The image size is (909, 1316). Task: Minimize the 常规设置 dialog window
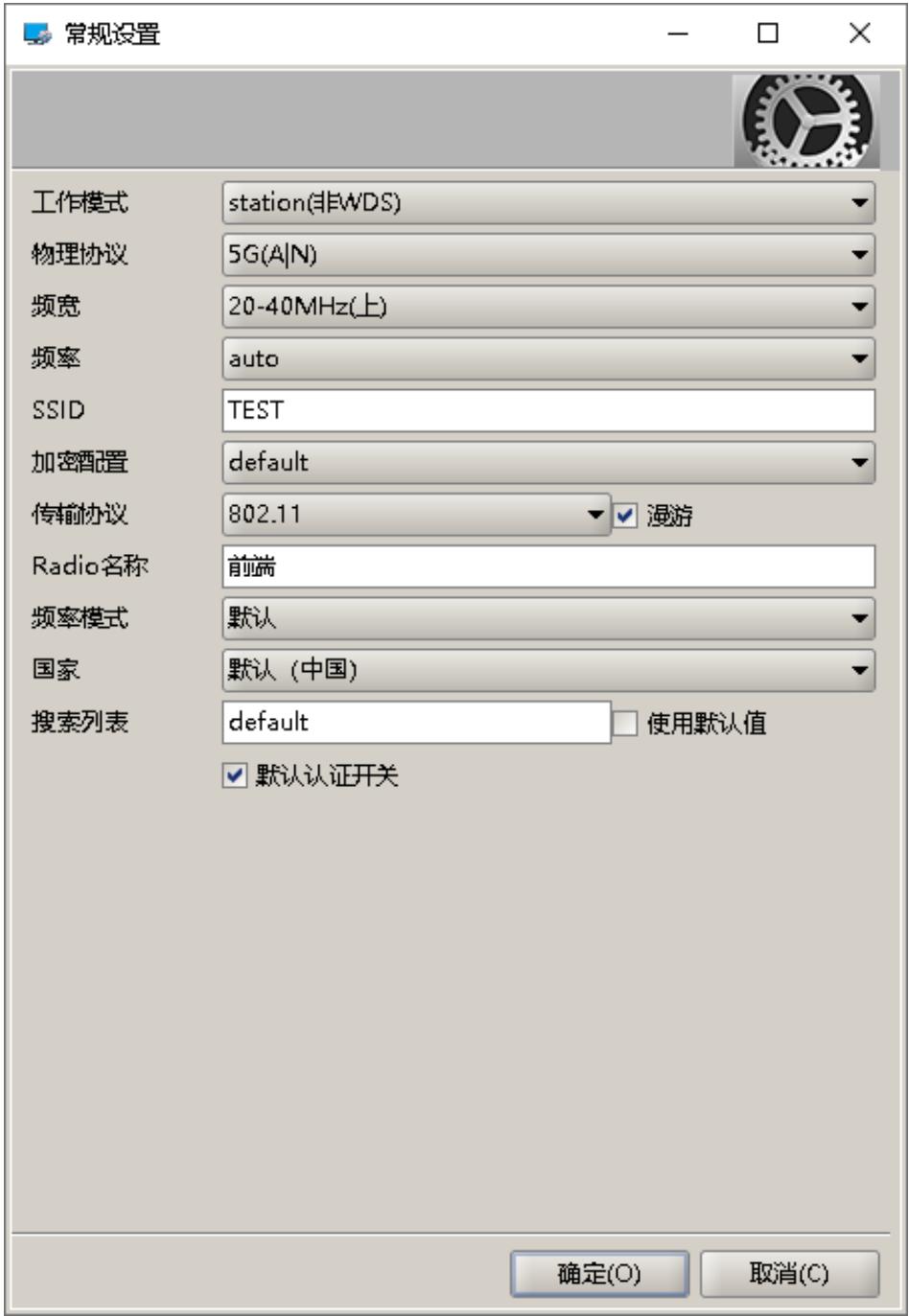(679, 34)
